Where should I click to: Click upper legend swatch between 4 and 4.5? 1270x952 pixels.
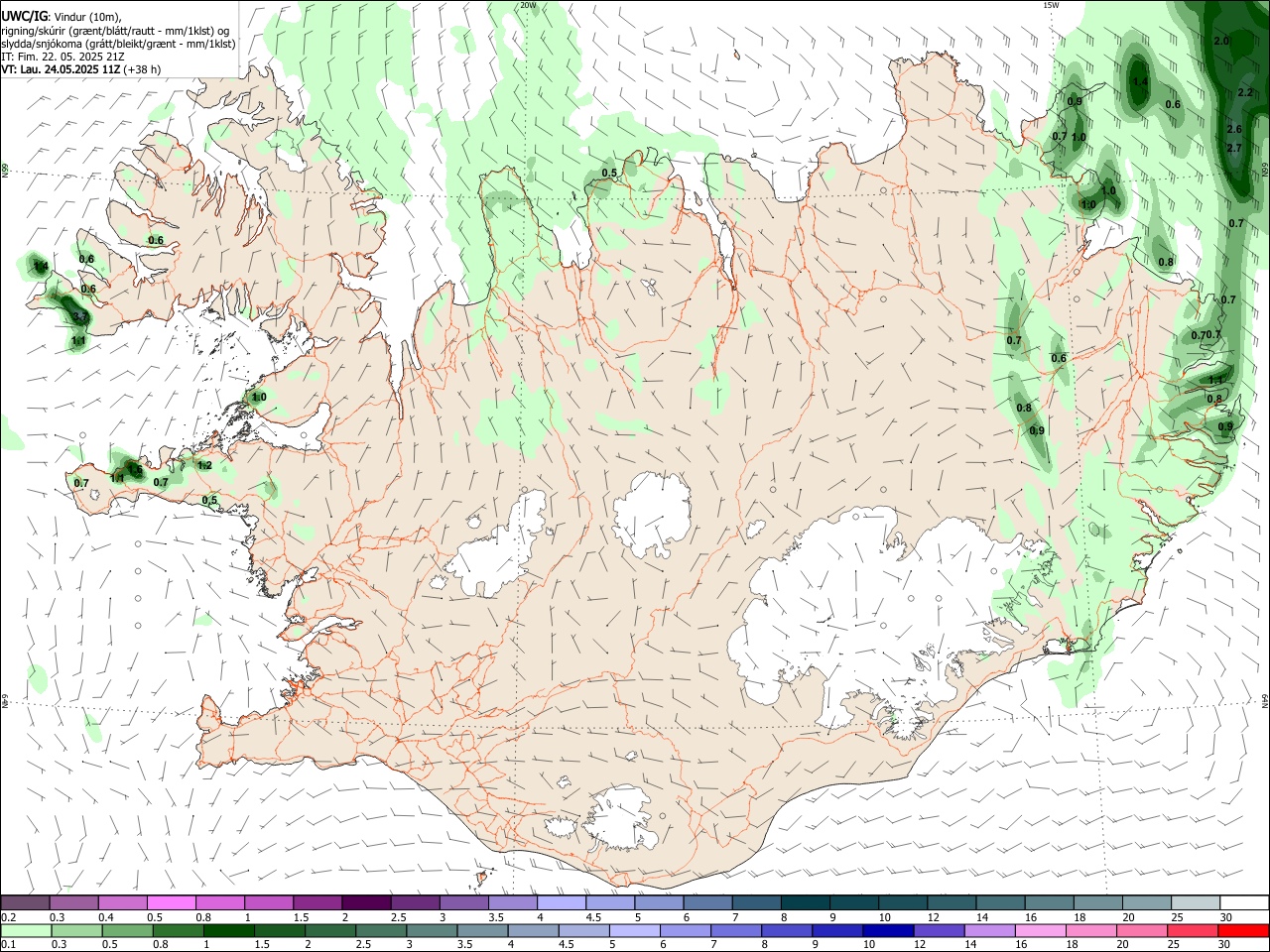click(x=560, y=902)
